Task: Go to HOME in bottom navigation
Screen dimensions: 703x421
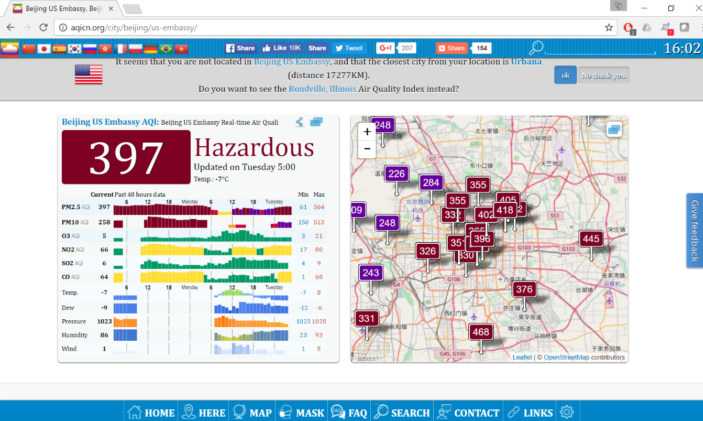Action: click(151, 412)
